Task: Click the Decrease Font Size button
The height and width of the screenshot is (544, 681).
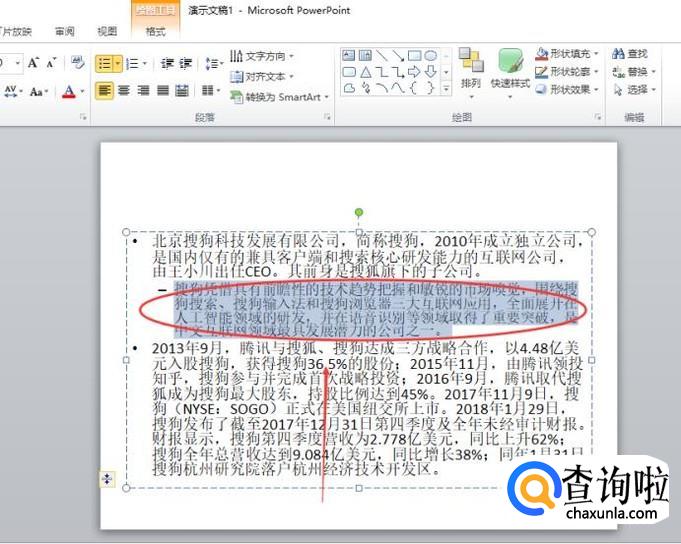Action: tap(51, 63)
